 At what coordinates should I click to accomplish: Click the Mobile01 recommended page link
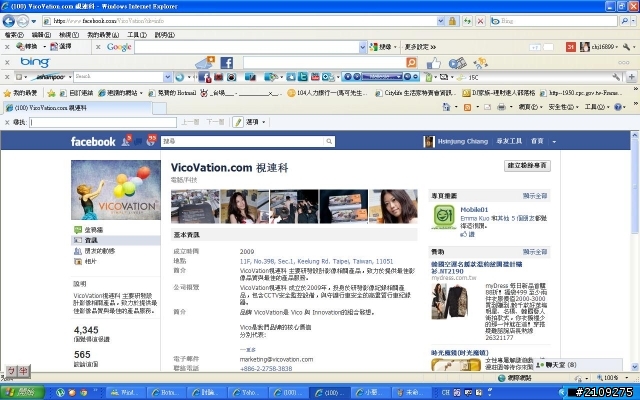(x=474, y=209)
